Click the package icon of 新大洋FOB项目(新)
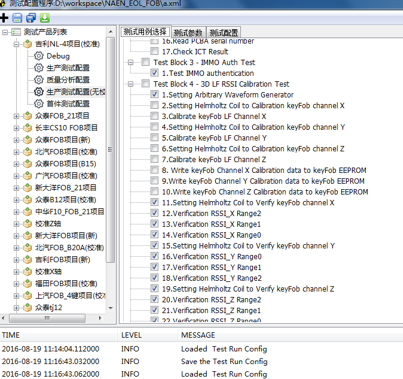Screen dimensions: 403x379 [27, 236]
